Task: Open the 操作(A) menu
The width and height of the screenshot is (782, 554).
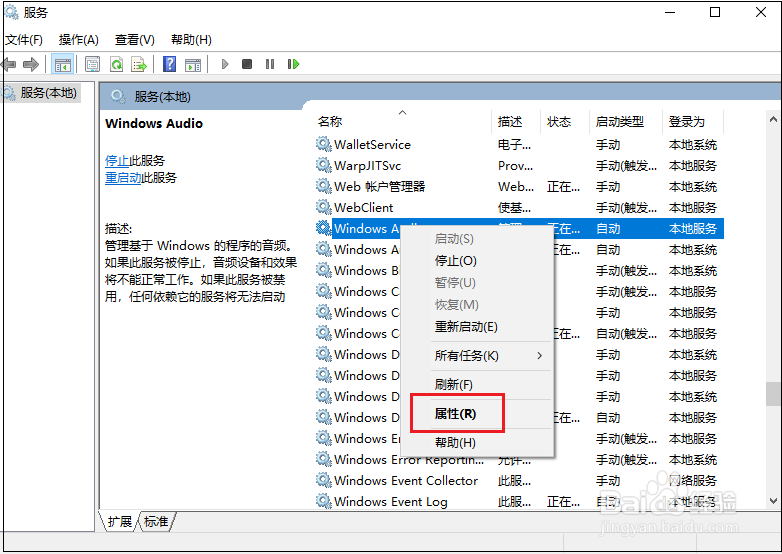Action: click(x=79, y=40)
